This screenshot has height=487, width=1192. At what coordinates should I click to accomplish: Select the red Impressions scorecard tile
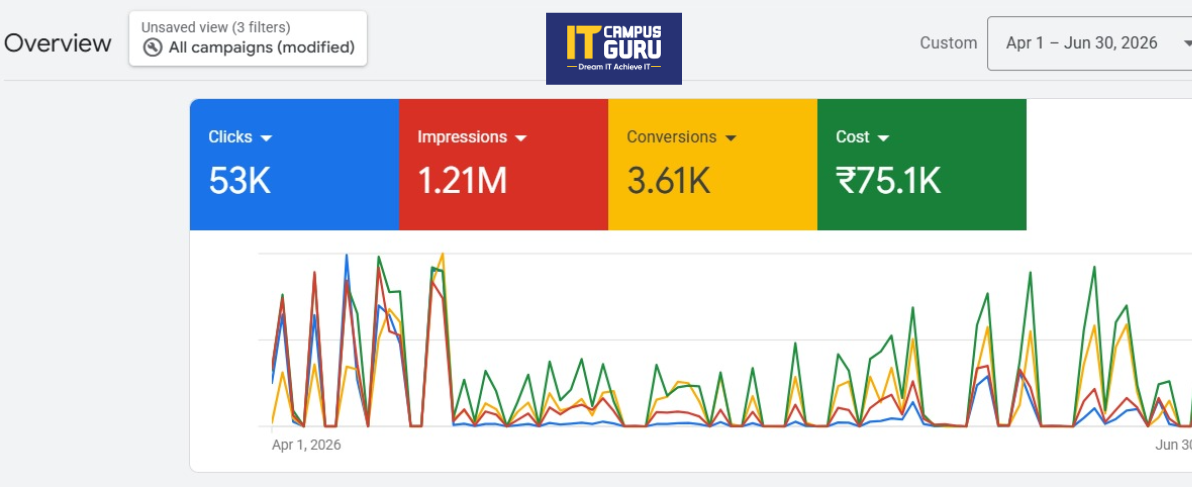(x=503, y=164)
